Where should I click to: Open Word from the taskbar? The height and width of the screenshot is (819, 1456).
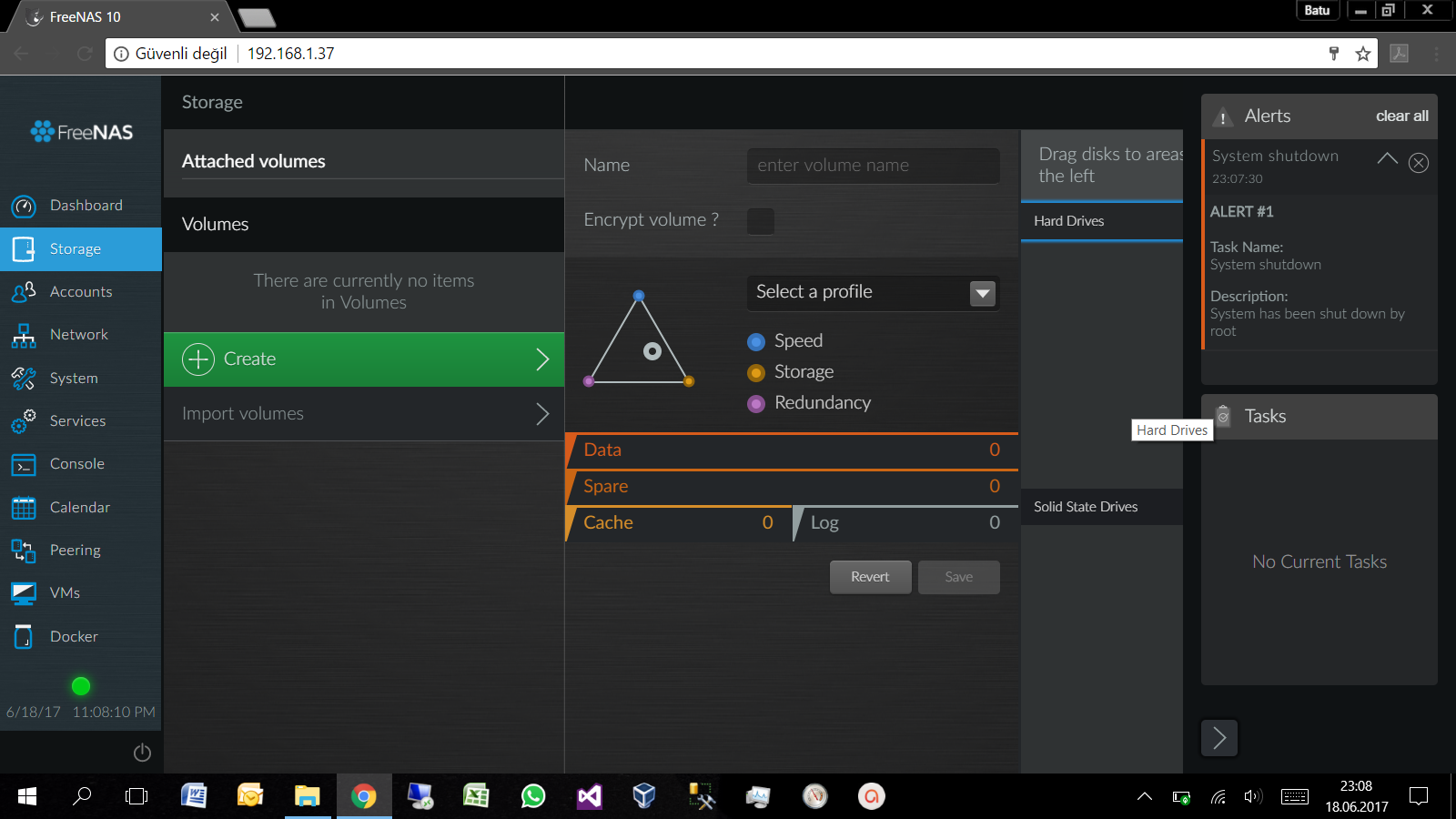(x=194, y=796)
